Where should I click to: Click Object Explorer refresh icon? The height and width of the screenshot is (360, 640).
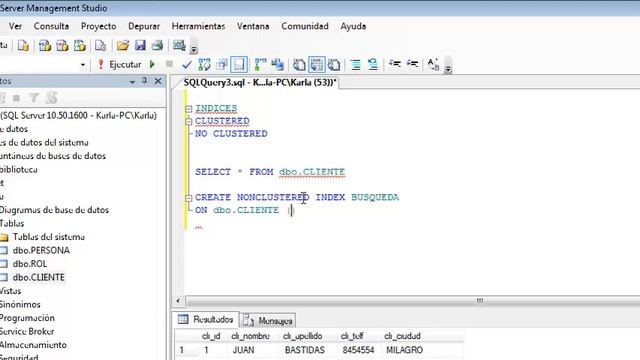coord(51,98)
